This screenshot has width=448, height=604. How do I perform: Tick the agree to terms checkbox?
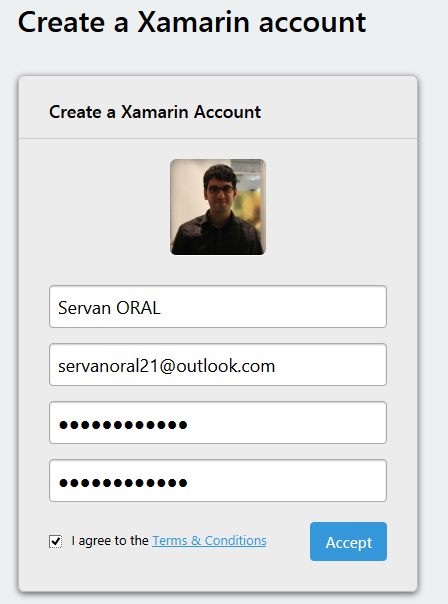[55, 541]
